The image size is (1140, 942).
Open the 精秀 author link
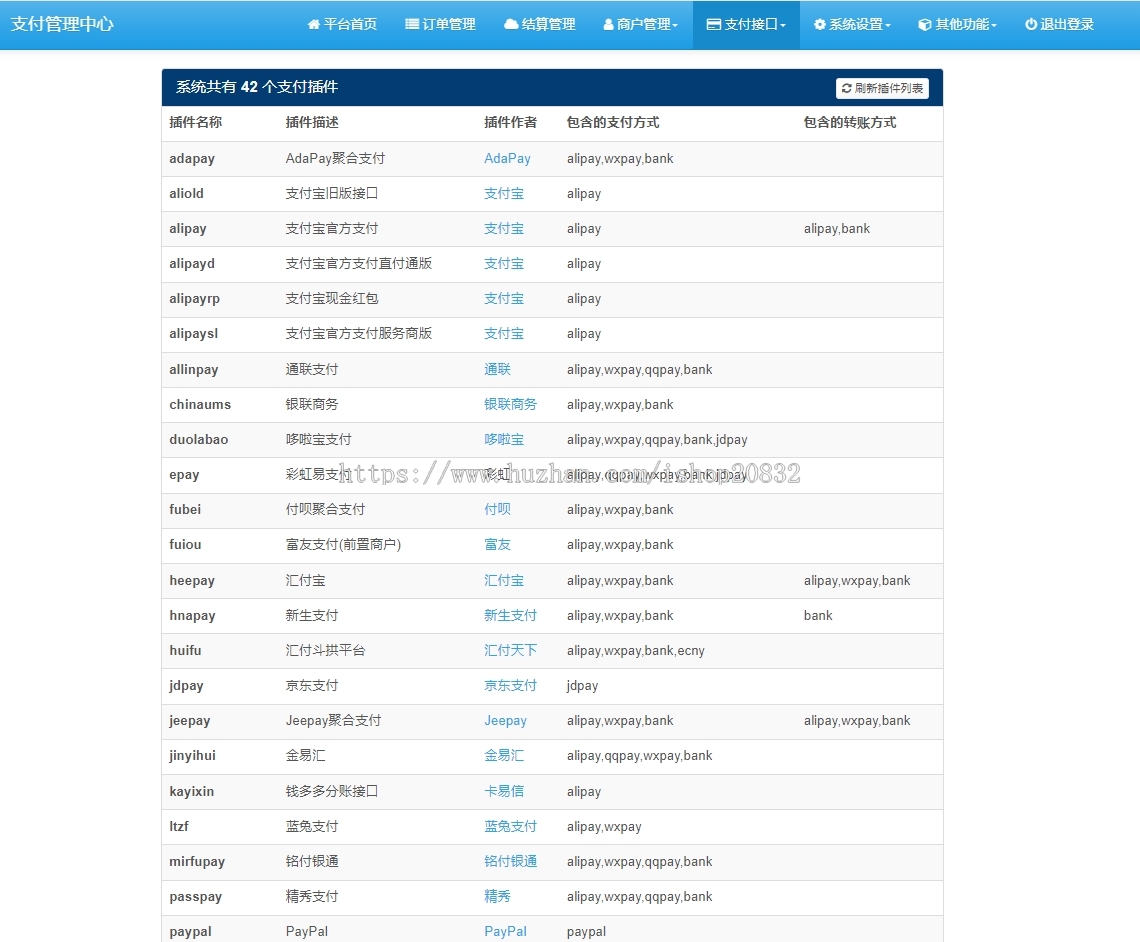(x=497, y=897)
